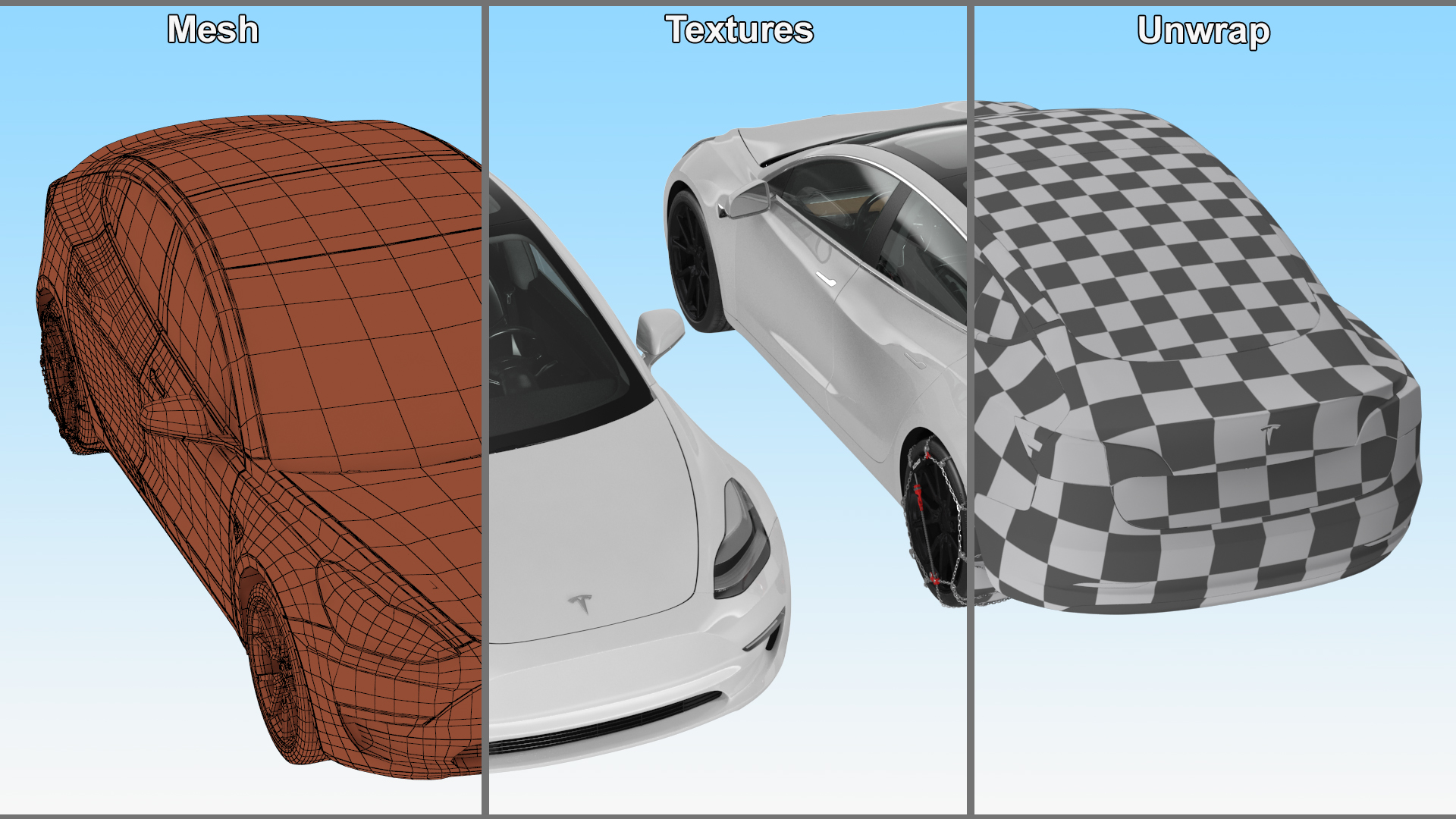Click the headlight on the white car
1456x819 pixels.
pos(742,540)
